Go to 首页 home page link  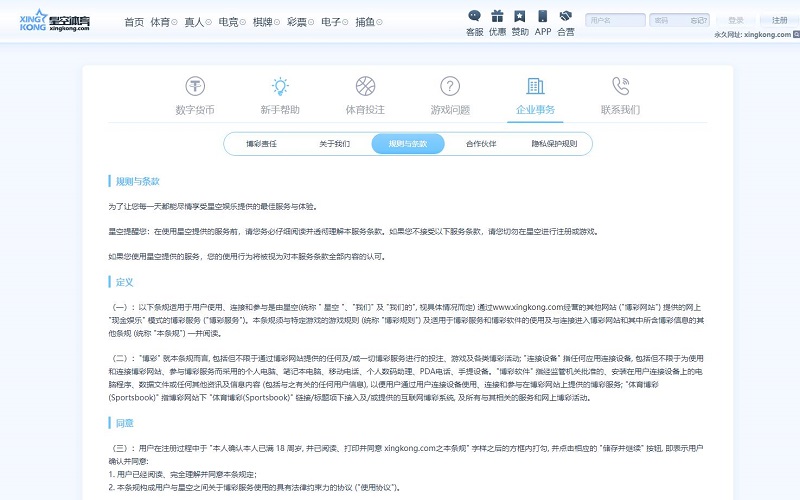tap(134, 22)
